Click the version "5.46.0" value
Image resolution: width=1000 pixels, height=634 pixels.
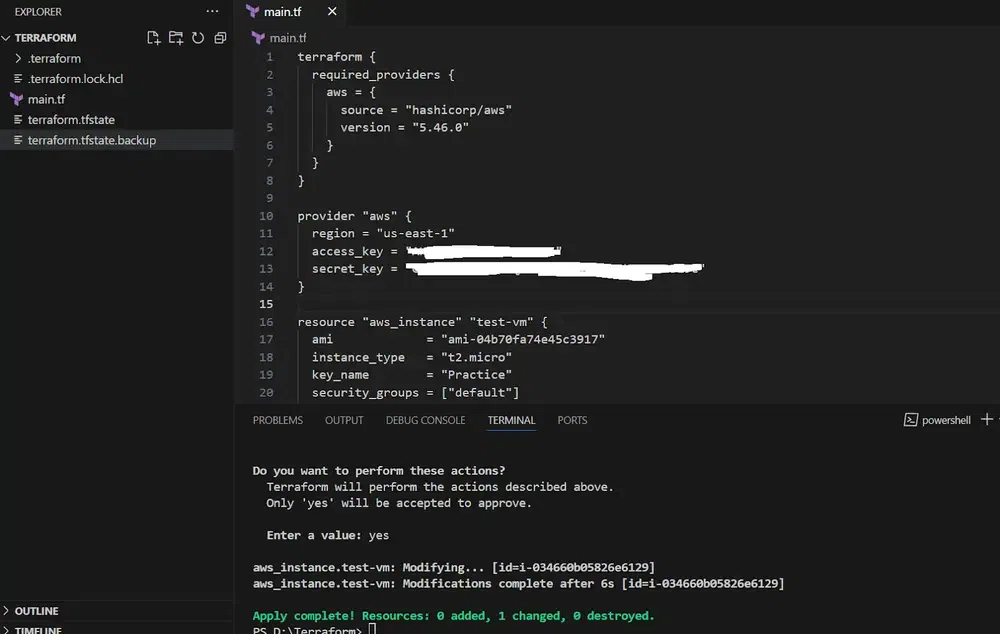click(441, 128)
